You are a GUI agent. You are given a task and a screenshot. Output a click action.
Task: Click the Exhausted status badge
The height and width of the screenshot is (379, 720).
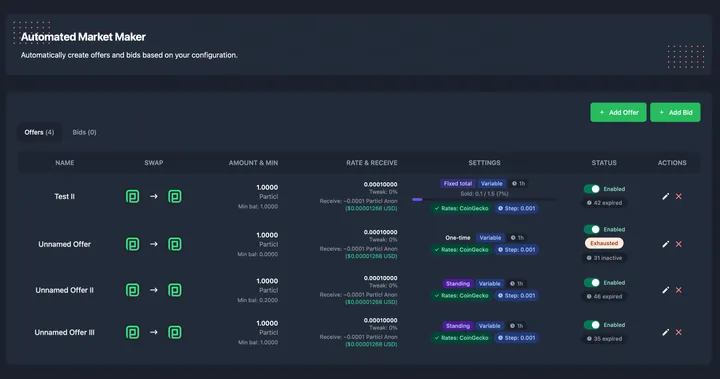(x=604, y=243)
